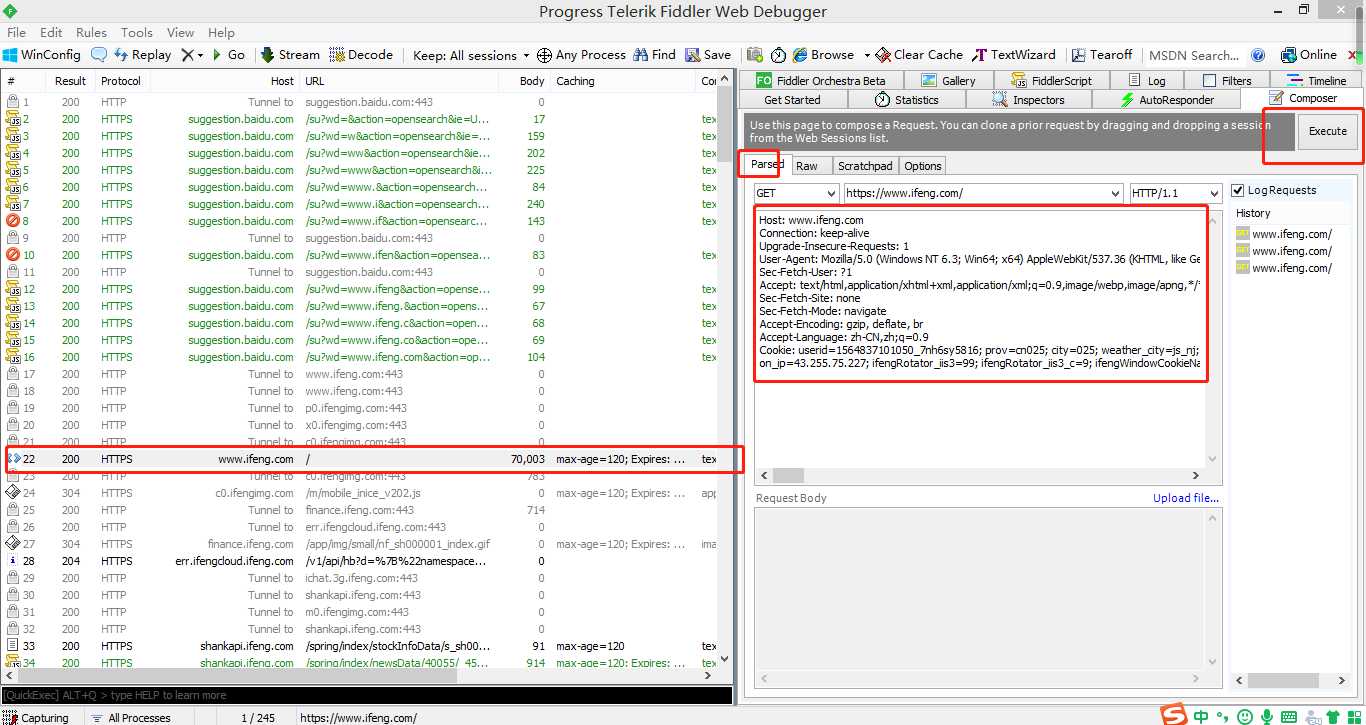Click the Sogou smiley emoji icon
1366x725 pixels.
click(1245, 717)
